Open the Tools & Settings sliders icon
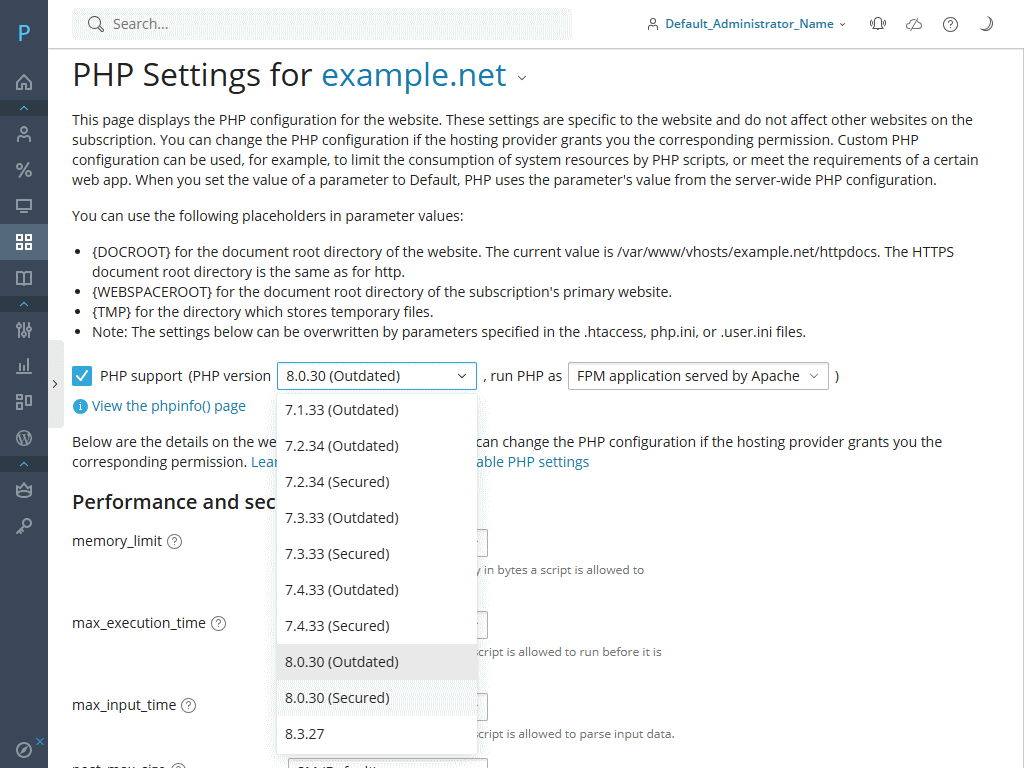 pyautogui.click(x=24, y=330)
